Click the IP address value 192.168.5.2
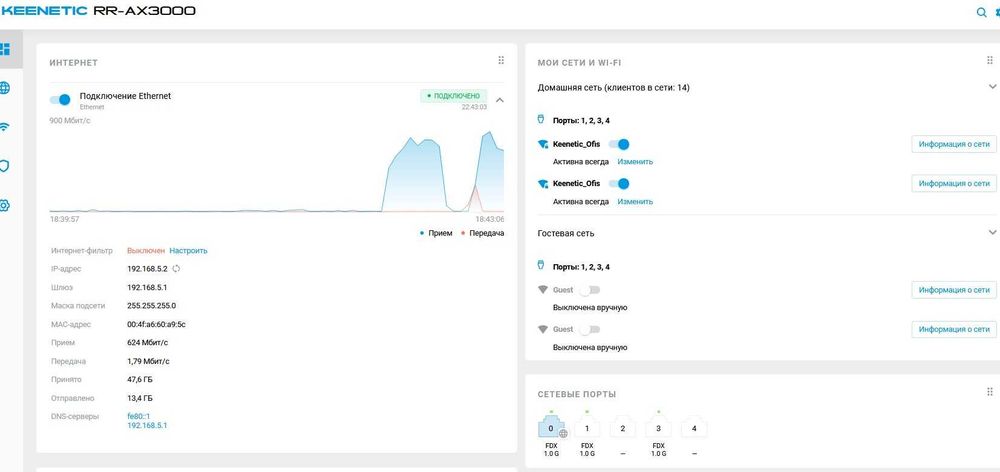The image size is (1000, 472). tap(148, 269)
